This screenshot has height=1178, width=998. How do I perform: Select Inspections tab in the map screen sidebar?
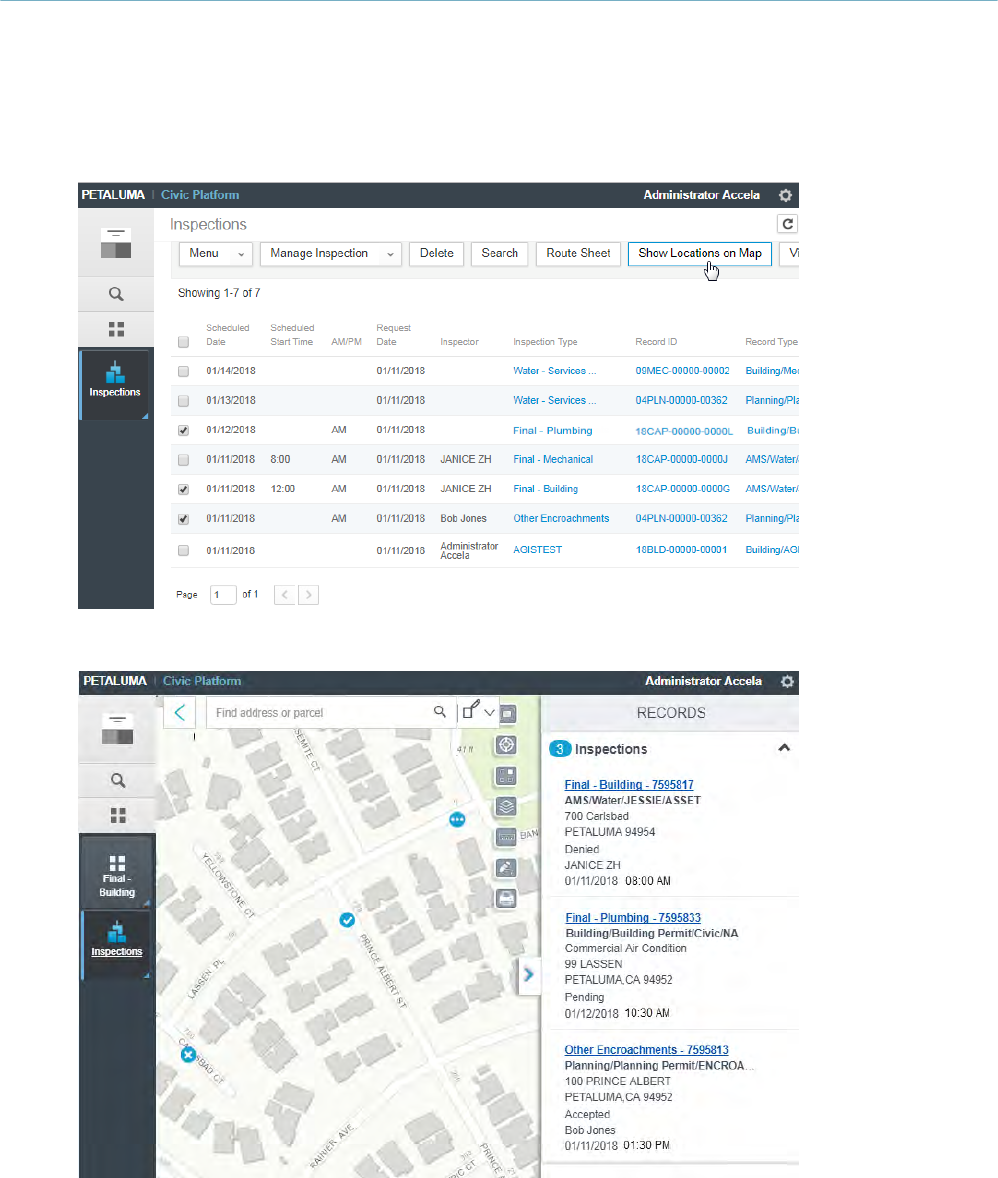116,944
